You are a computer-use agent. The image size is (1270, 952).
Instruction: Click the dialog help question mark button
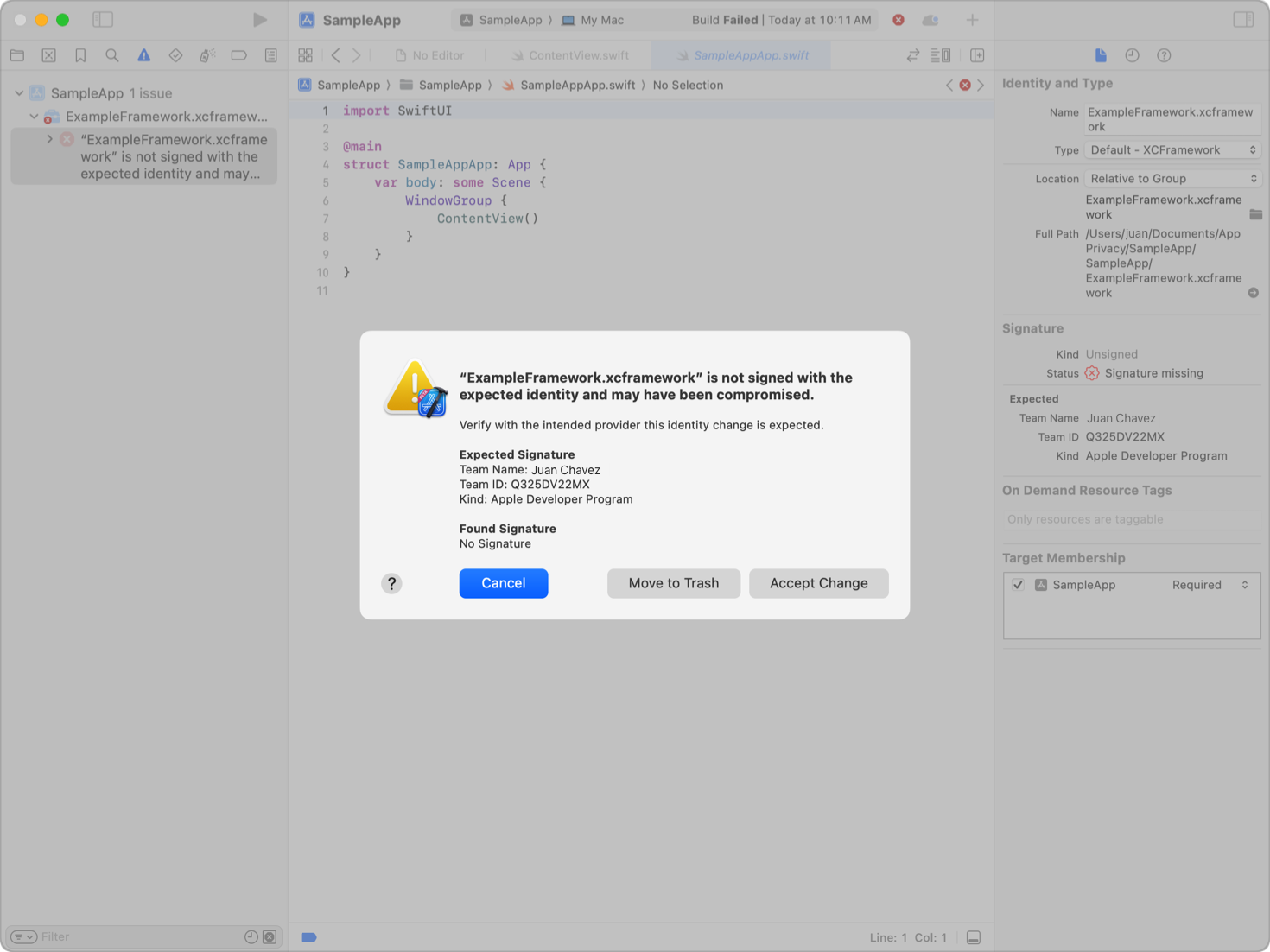[391, 583]
